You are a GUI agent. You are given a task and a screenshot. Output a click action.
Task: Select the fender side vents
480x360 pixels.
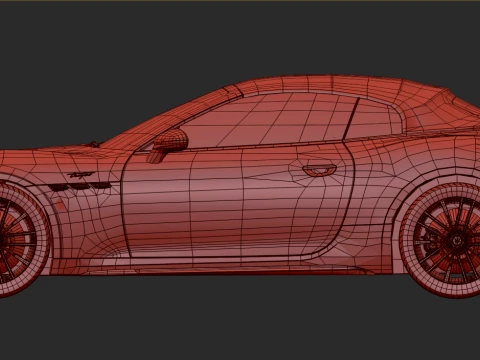[82, 187]
